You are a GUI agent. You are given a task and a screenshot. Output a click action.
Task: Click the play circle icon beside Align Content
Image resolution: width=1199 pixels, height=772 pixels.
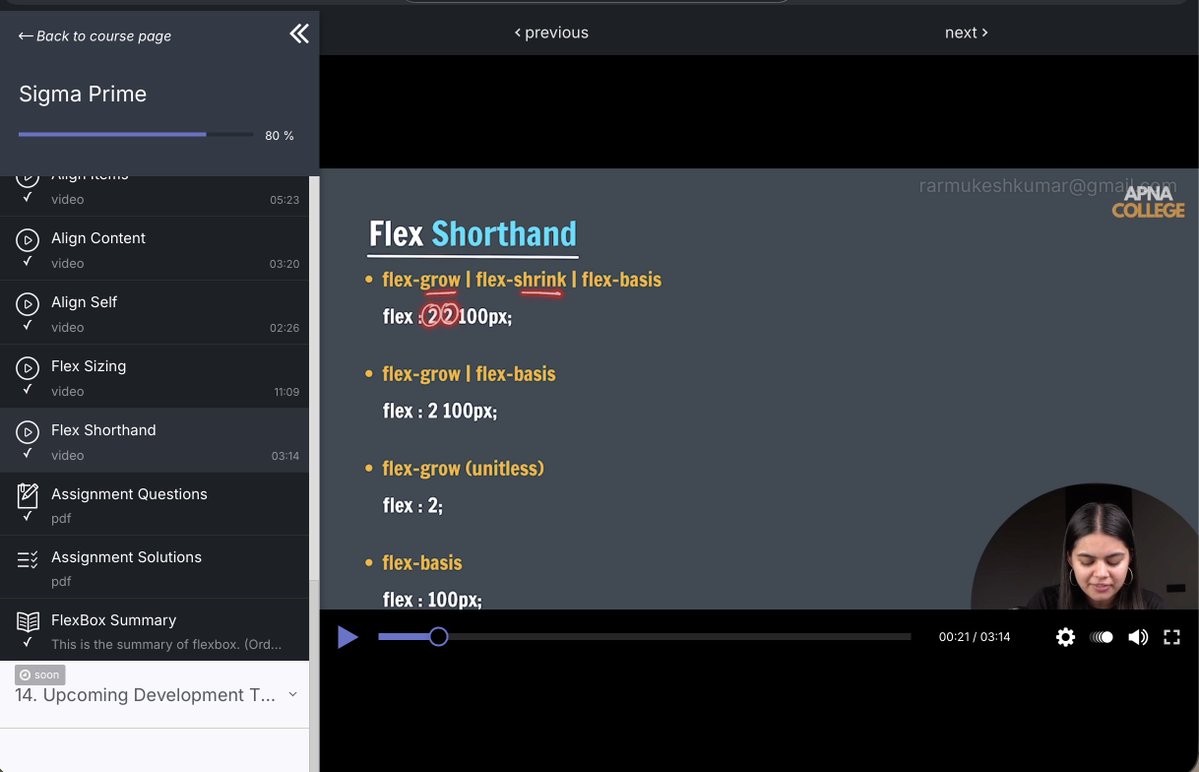(x=28, y=240)
